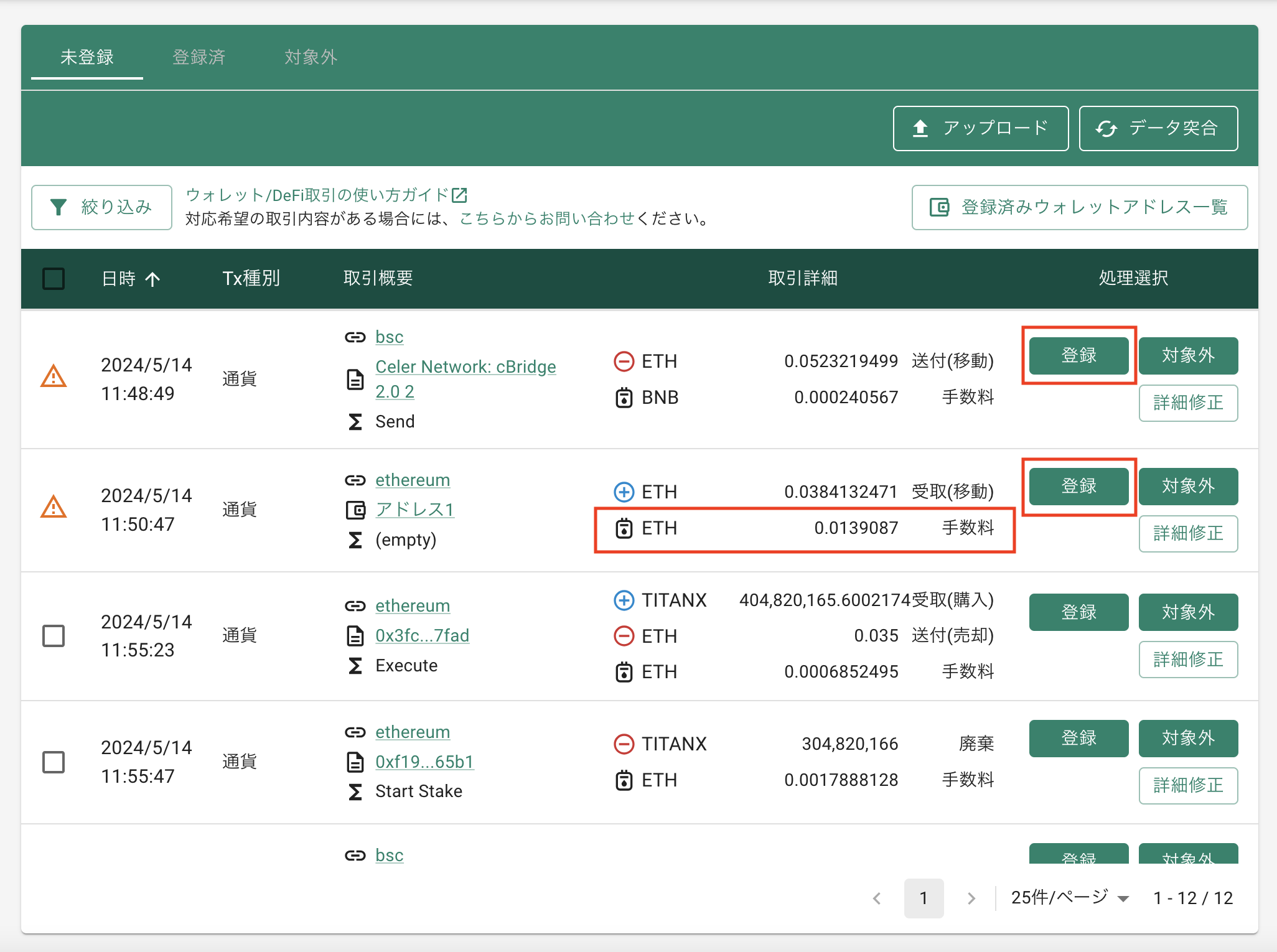1277x952 pixels.
Task: Go to the previous page chevron
Action: (x=877, y=898)
